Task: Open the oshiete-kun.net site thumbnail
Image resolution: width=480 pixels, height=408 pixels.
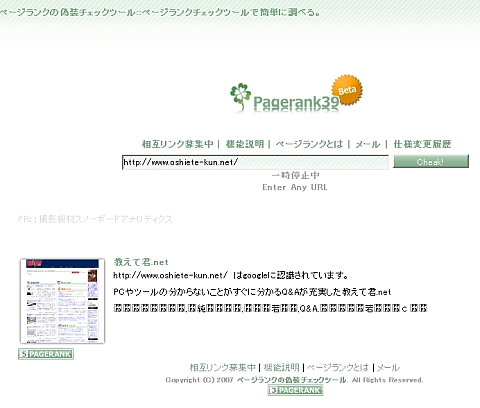Action: 62,301
